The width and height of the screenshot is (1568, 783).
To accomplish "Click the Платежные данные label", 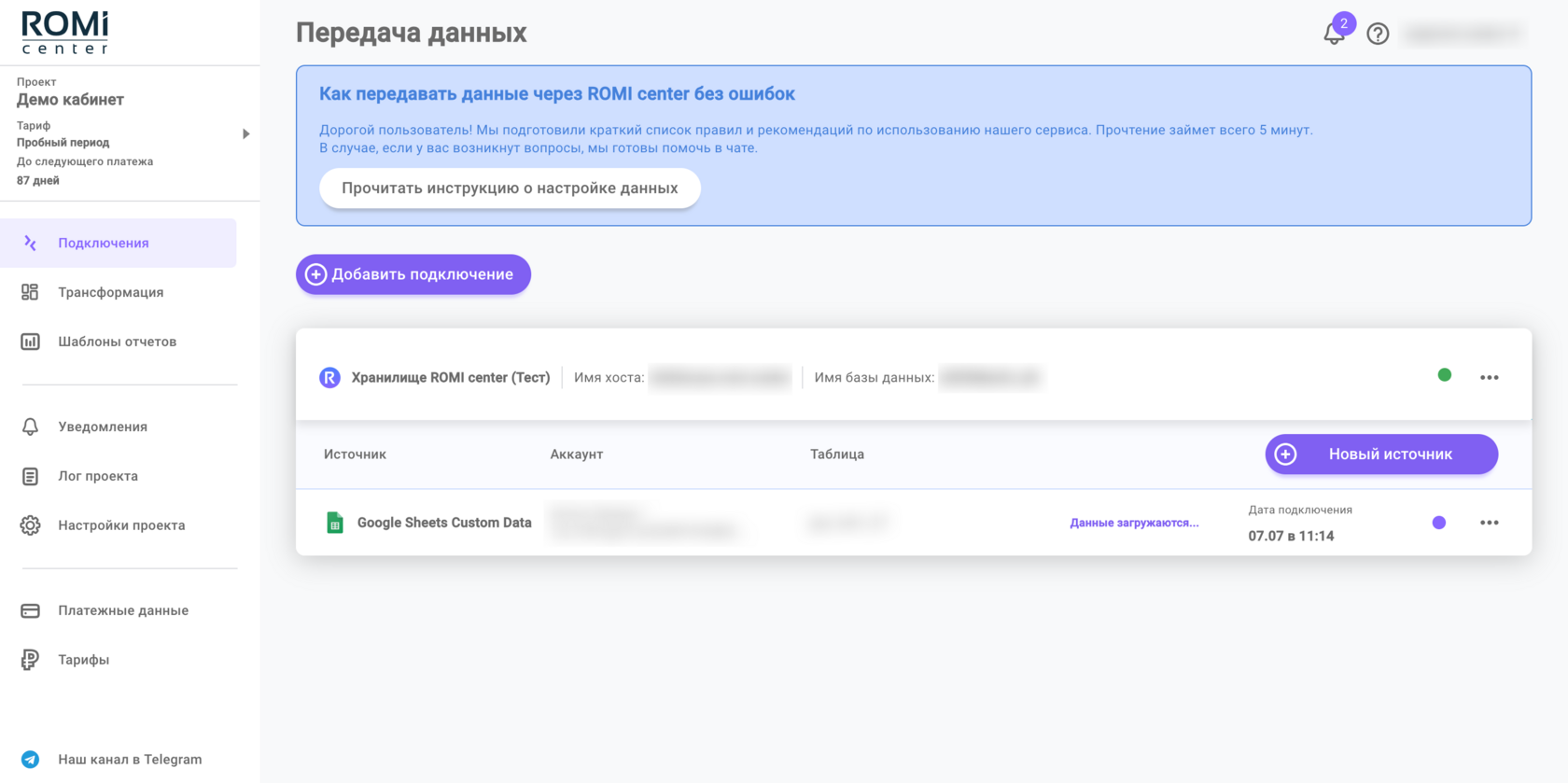I will pyautogui.click(x=123, y=610).
